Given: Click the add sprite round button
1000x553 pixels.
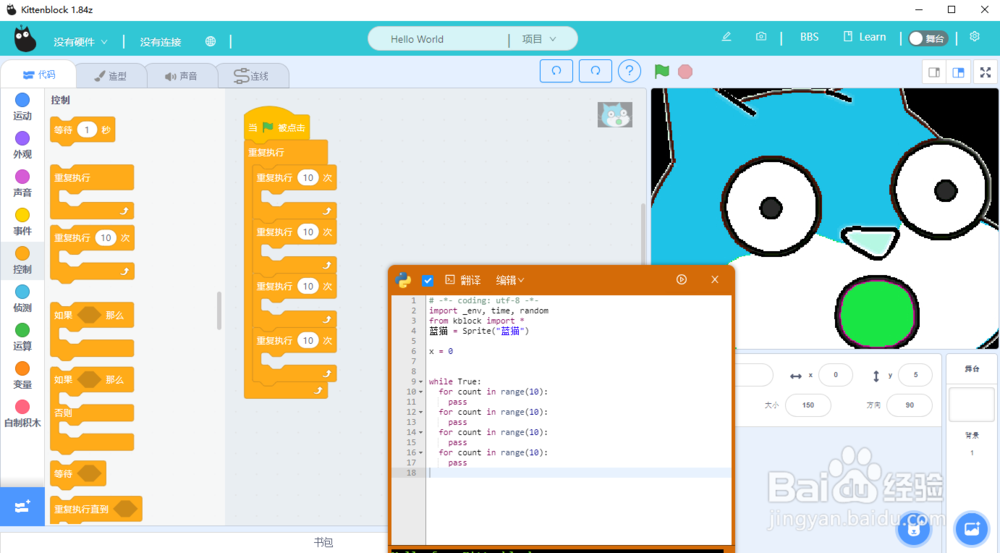Looking at the screenshot, I should tap(914, 529).
